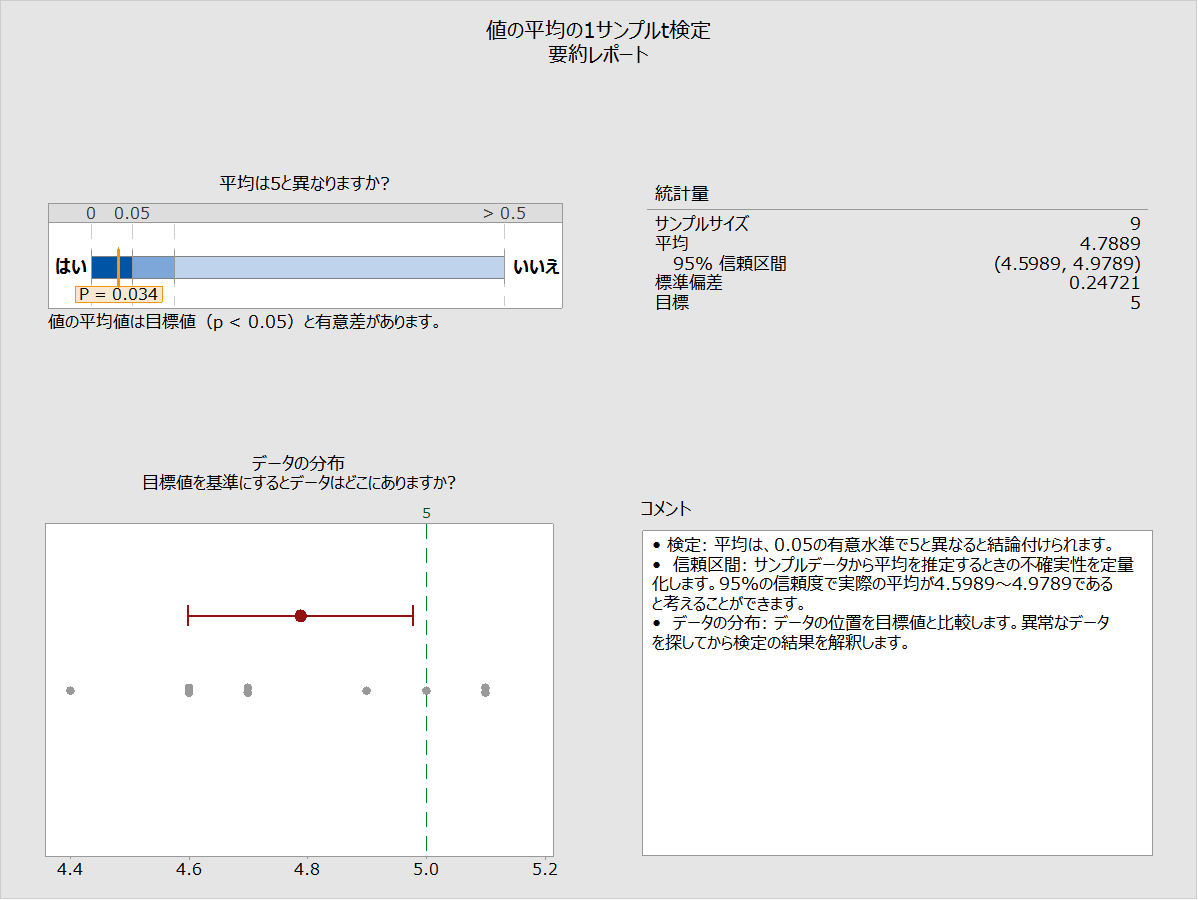The image size is (1198, 900).
Task: Click the report title '値の平均の1サンプルt検定'
Action: tap(598, 30)
